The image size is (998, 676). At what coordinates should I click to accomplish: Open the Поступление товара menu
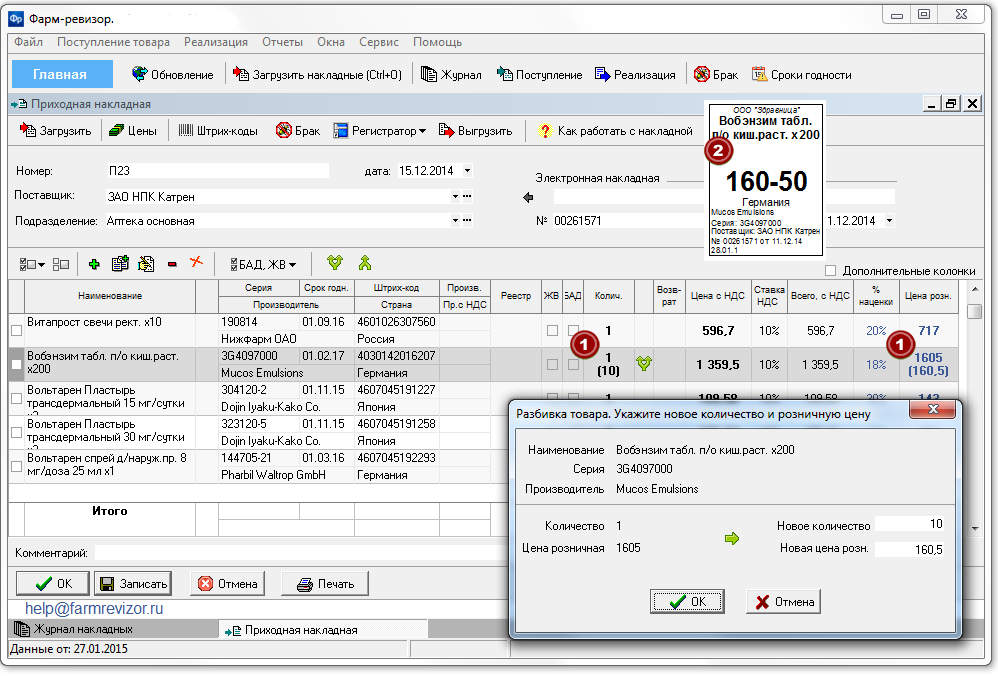(x=113, y=42)
